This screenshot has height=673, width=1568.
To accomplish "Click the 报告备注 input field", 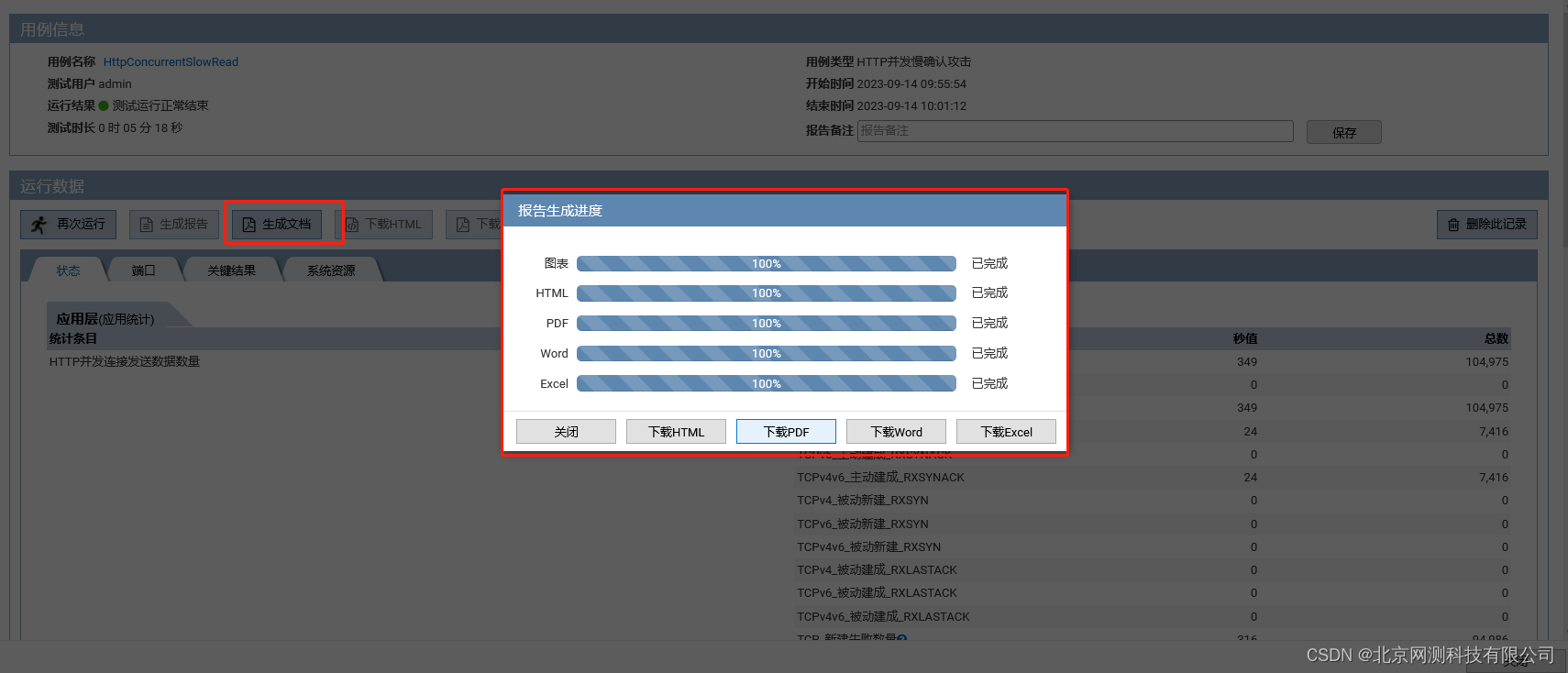I will [1075, 131].
